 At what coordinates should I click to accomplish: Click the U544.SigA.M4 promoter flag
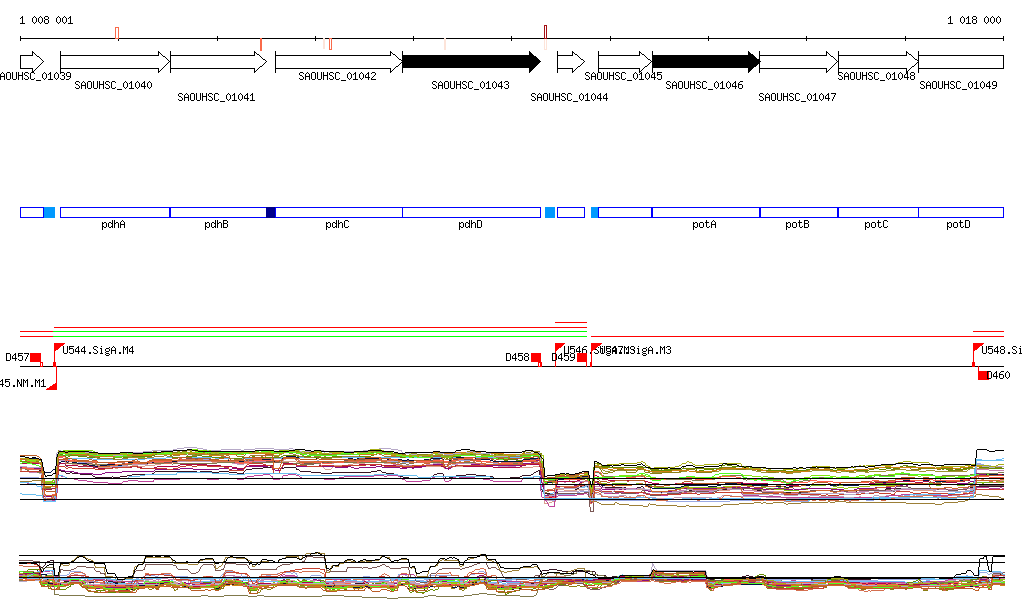pyautogui.click(x=59, y=348)
